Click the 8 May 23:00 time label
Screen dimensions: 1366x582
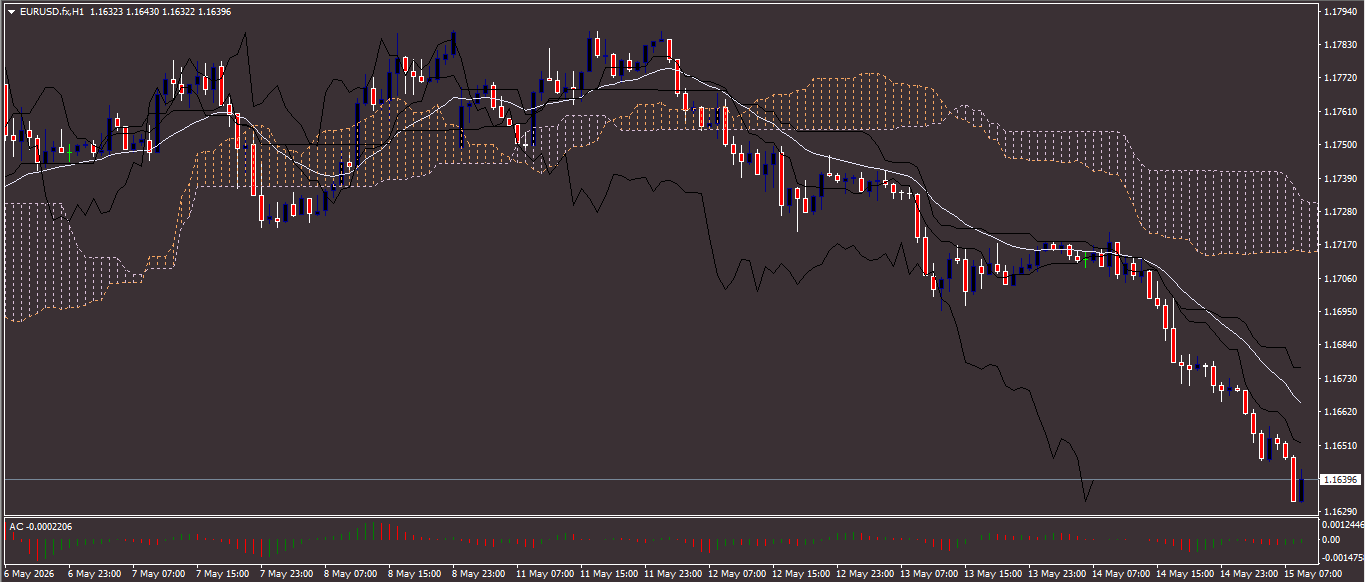(479, 575)
